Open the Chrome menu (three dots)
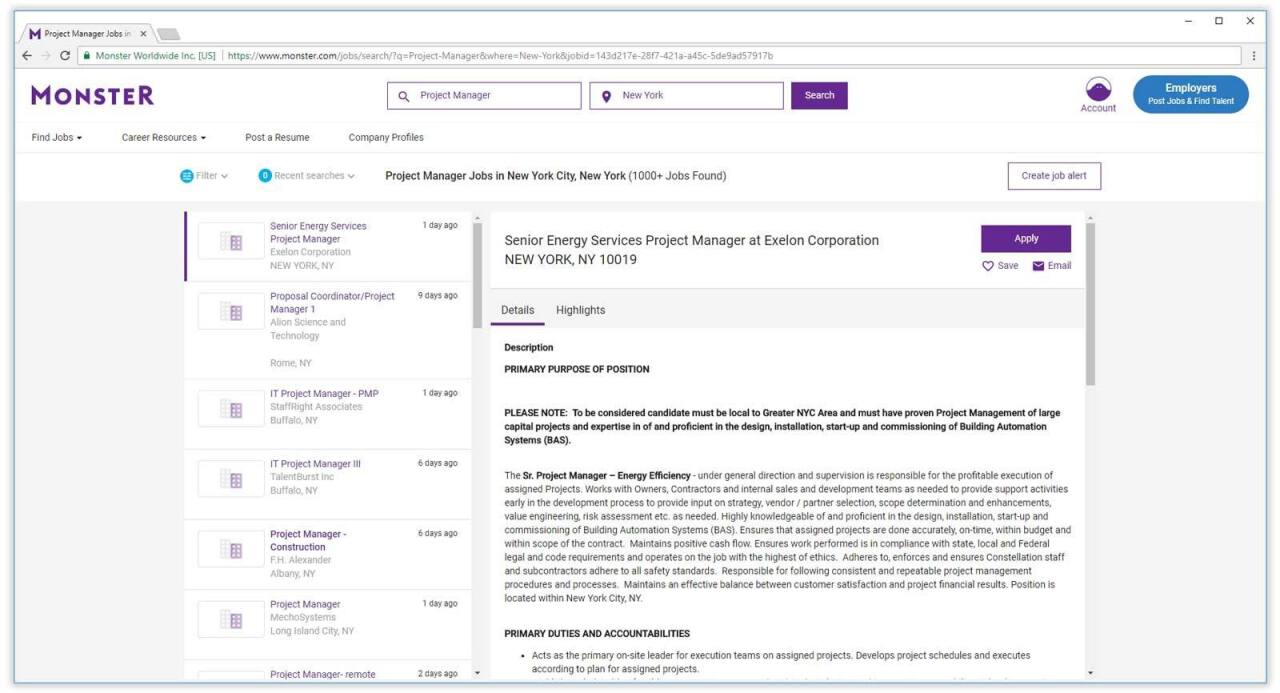Image resolution: width=1280 pixels, height=693 pixels. click(1254, 56)
